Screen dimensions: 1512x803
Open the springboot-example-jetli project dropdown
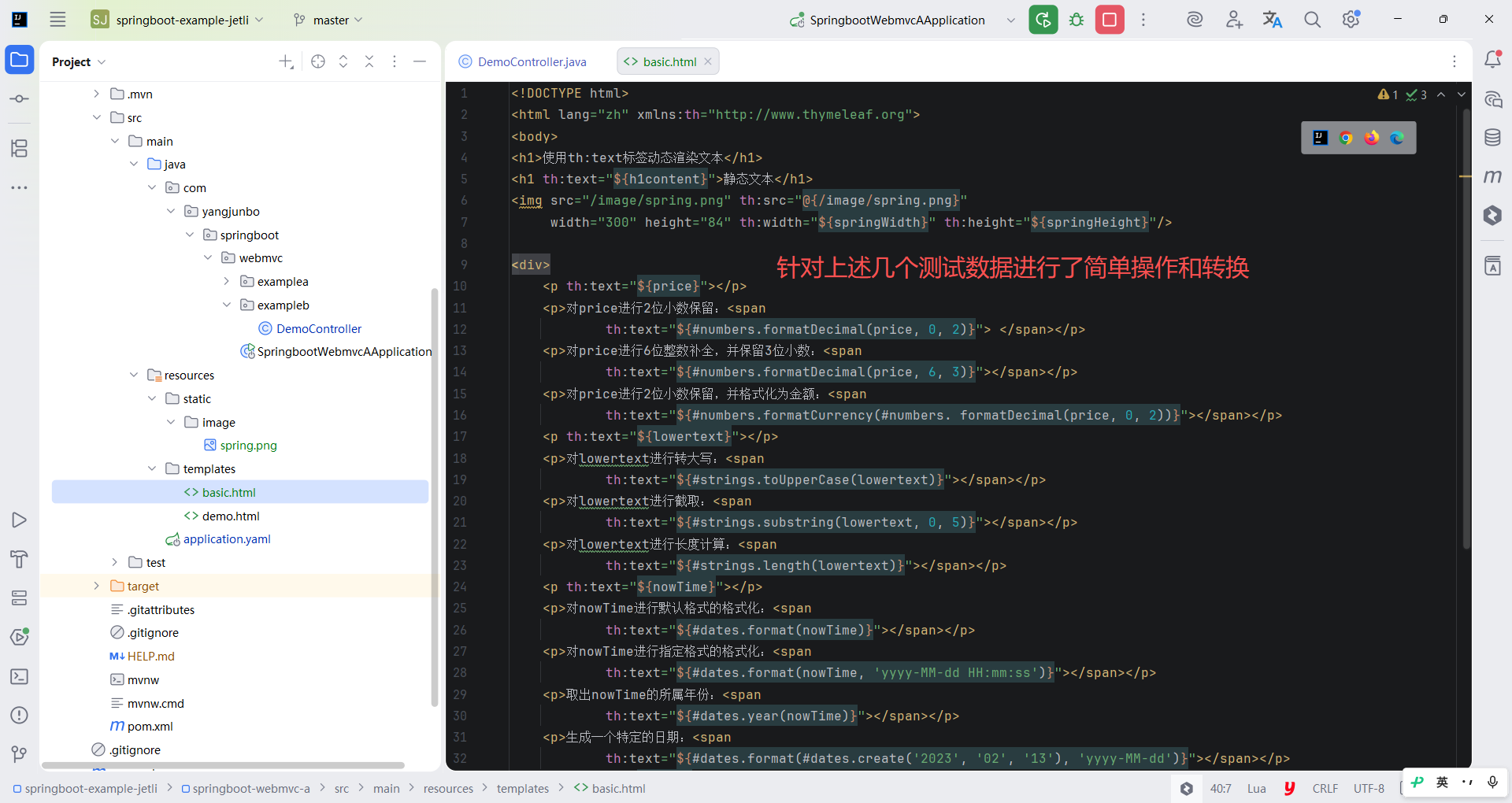178,20
